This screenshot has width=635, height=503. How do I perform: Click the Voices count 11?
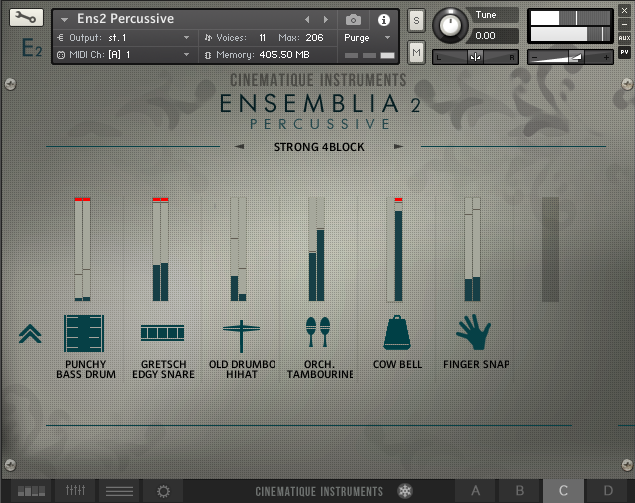262,38
